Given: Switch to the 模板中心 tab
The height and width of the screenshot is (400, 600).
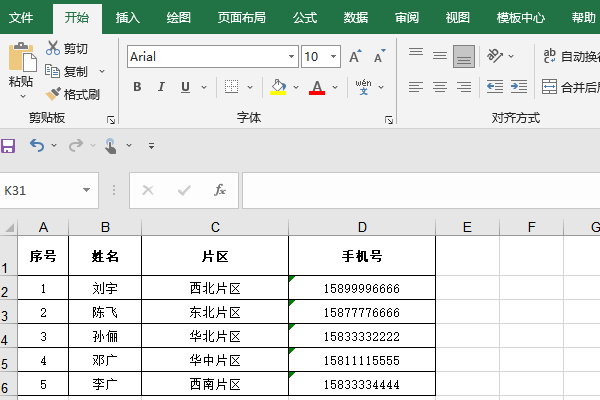Looking at the screenshot, I should point(521,17).
